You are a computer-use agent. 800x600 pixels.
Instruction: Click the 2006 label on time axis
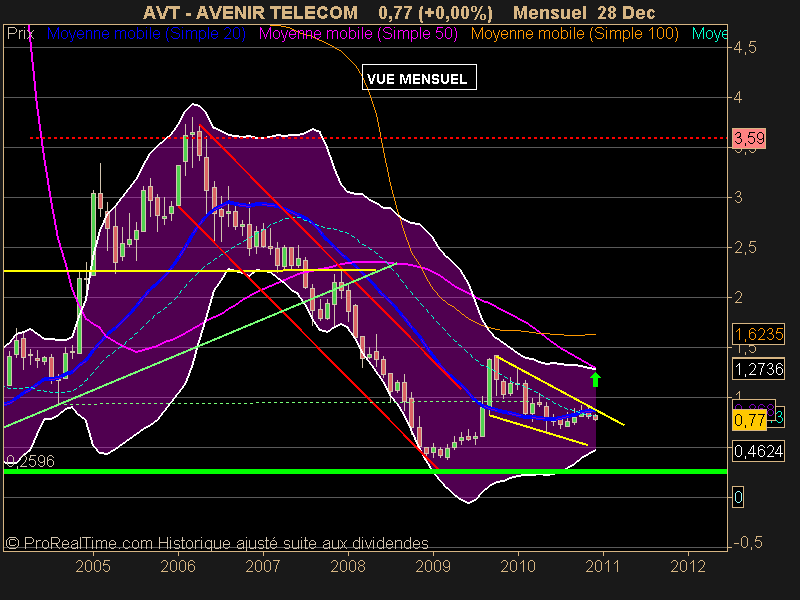coord(178,566)
